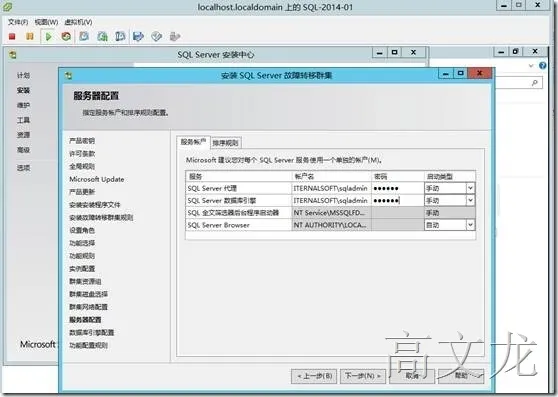Click password field for SQL Server 数据库引擎
Viewport: 558px width, 397px height.
pos(398,201)
